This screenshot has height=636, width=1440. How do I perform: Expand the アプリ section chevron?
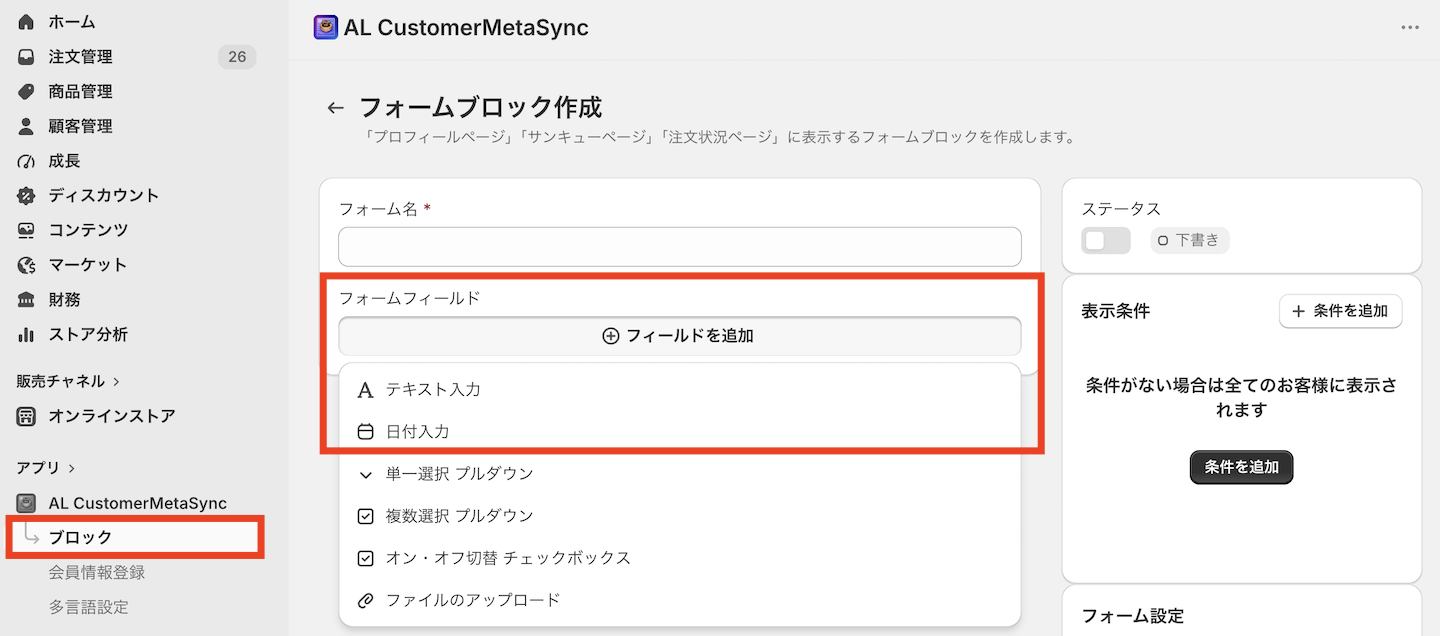(x=72, y=468)
